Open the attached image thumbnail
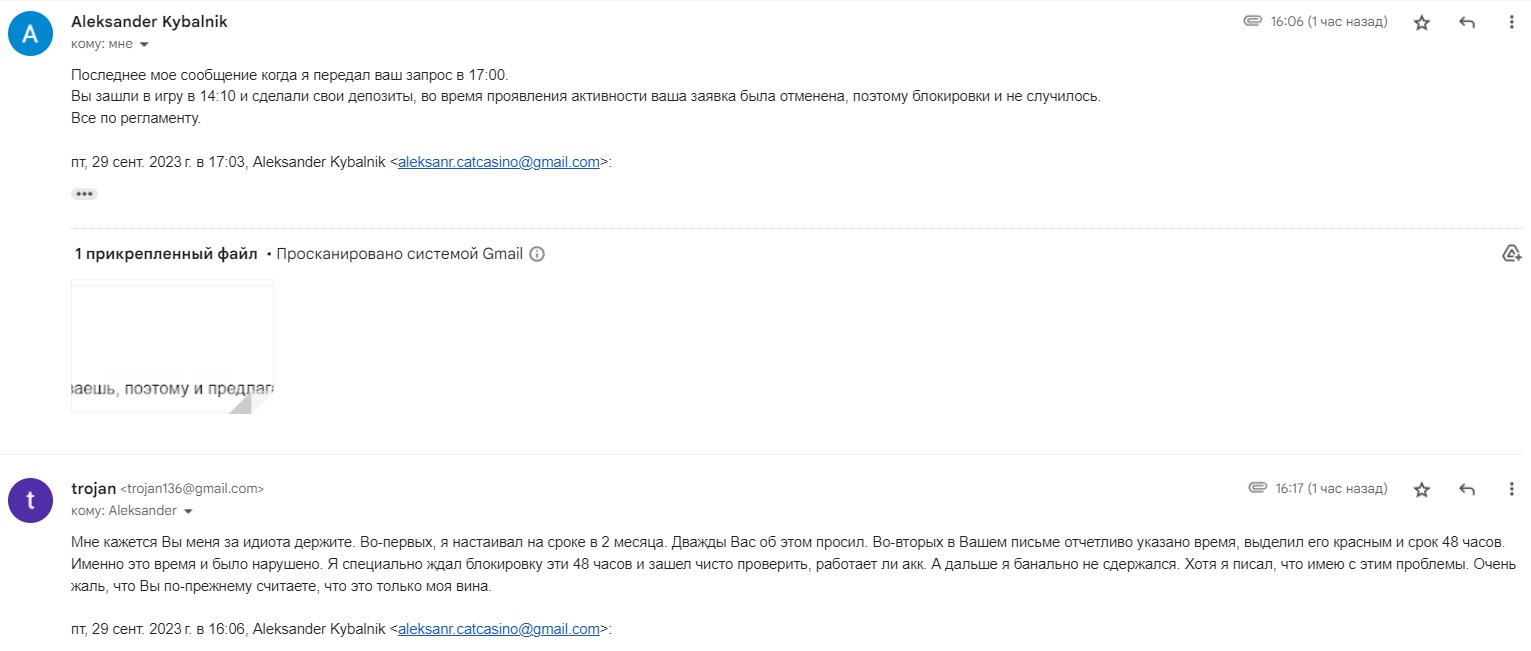Viewport: 1531px width, 651px height. coord(172,346)
